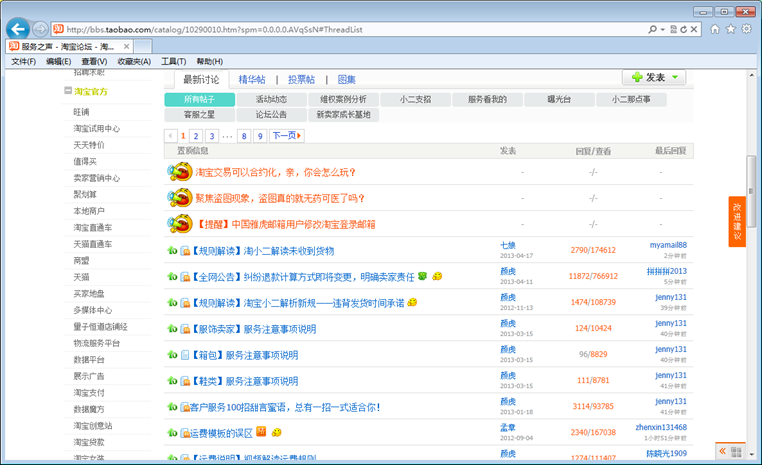This screenshot has height=465, width=762.
Task: Open post 淘宝交易可以合约化，亲，你会怎么玩？
Action: pos(276,172)
